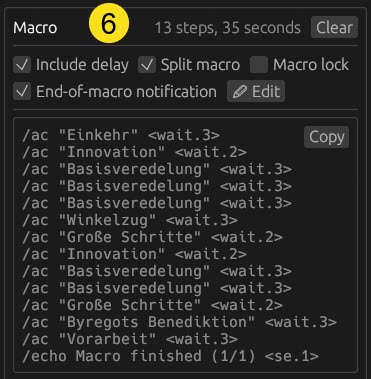Screen dimensions: 371x379
Task: Clear the macro steps
Action: click(334, 27)
